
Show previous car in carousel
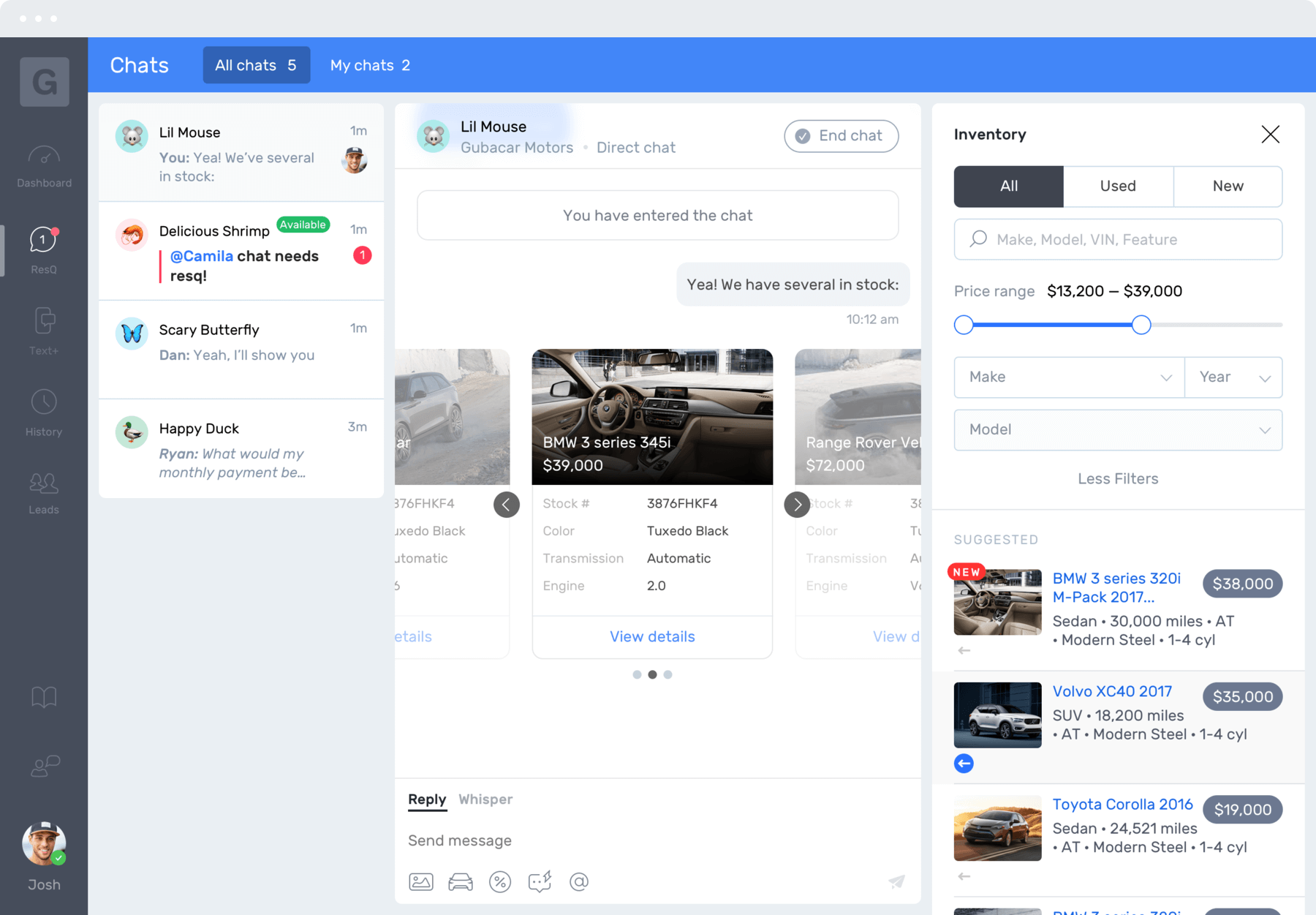(x=507, y=504)
